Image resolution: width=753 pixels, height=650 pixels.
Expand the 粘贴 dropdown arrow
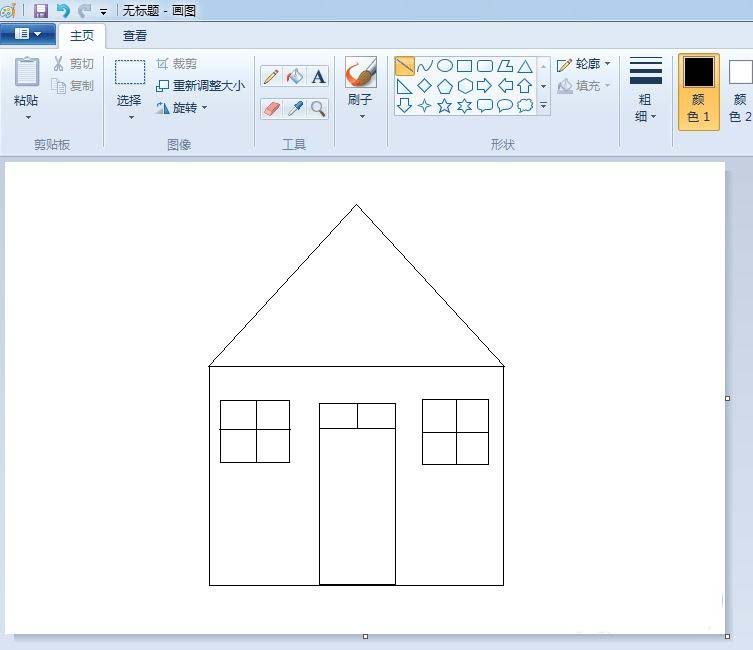[x=28, y=118]
